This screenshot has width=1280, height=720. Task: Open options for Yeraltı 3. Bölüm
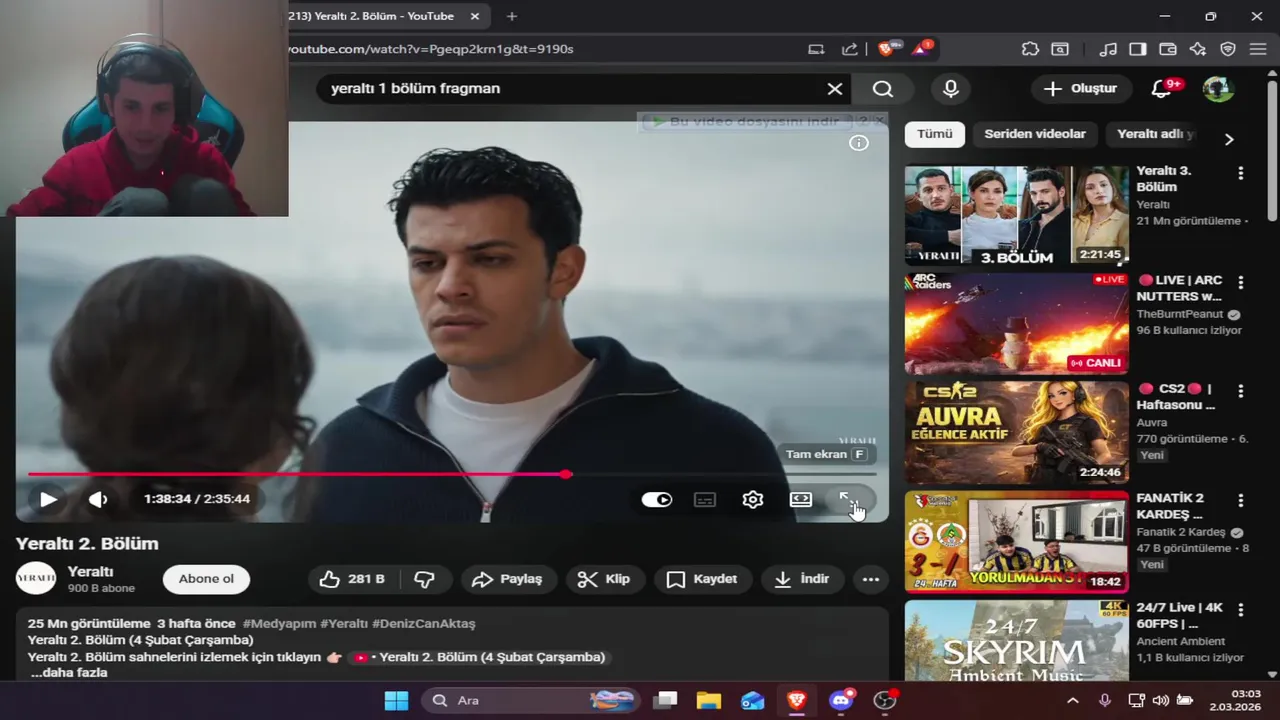(1241, 173)
